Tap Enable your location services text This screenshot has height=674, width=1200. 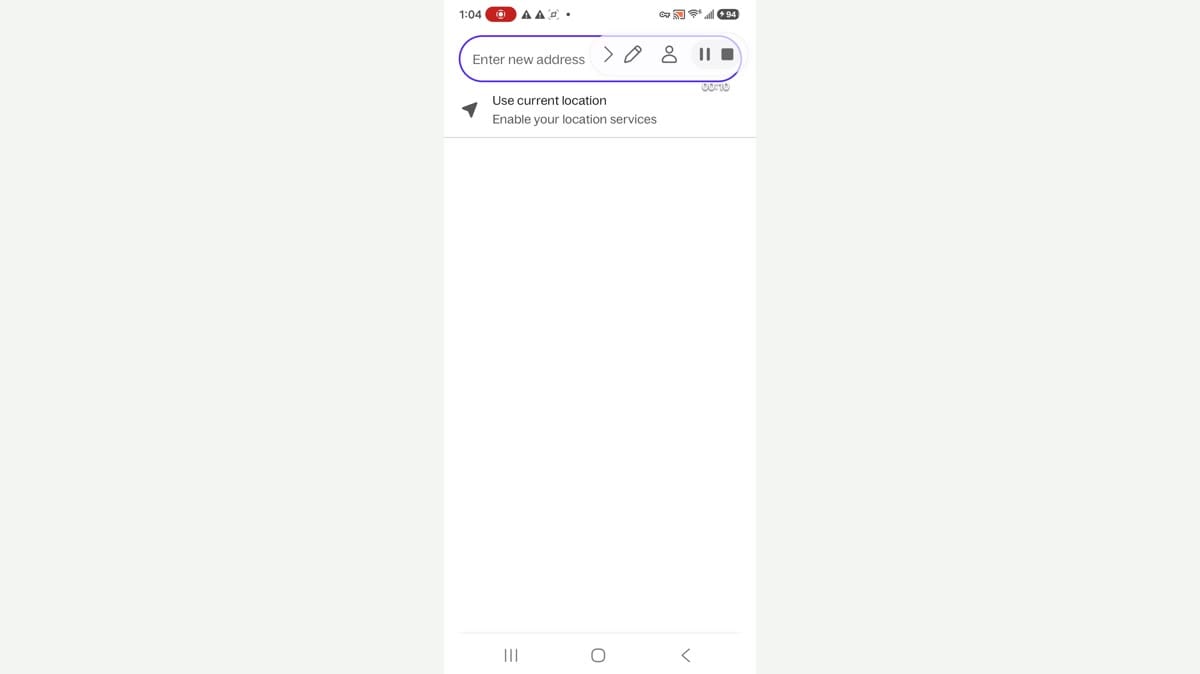574,119
